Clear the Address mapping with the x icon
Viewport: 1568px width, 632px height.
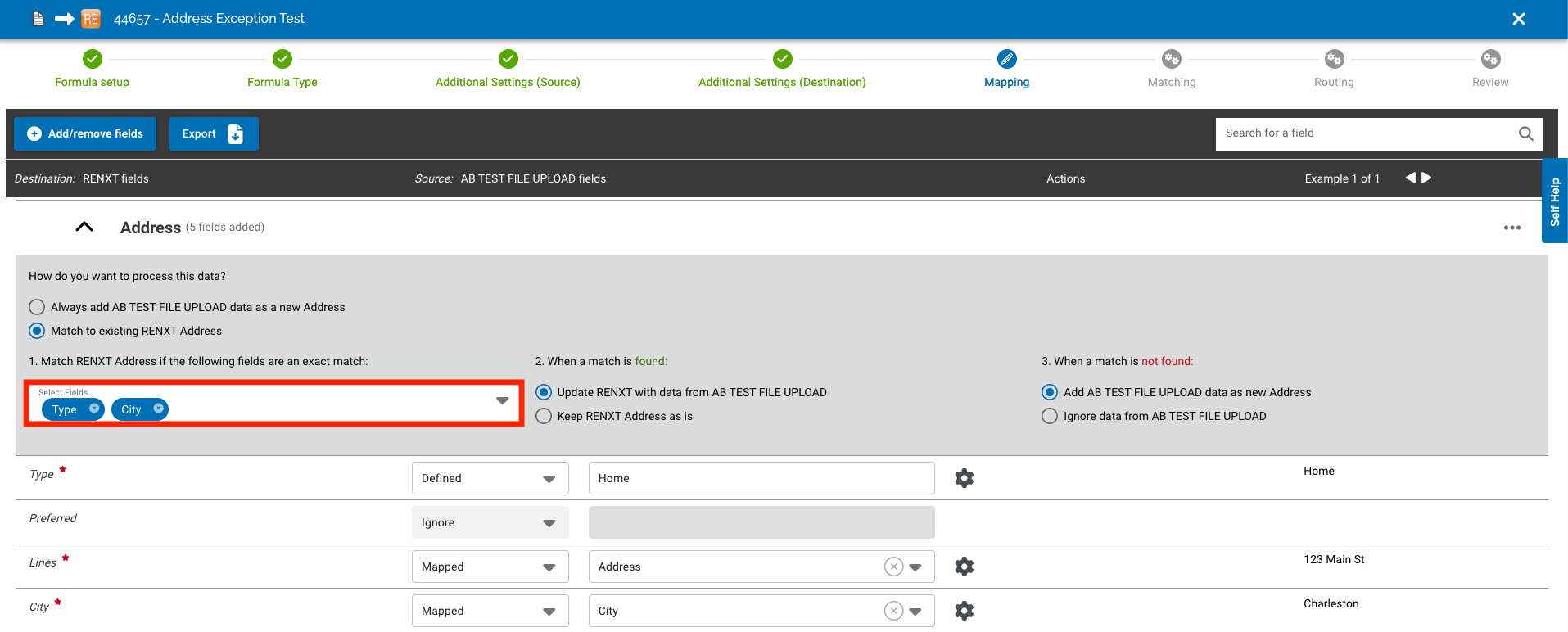[x=893, y=567]
